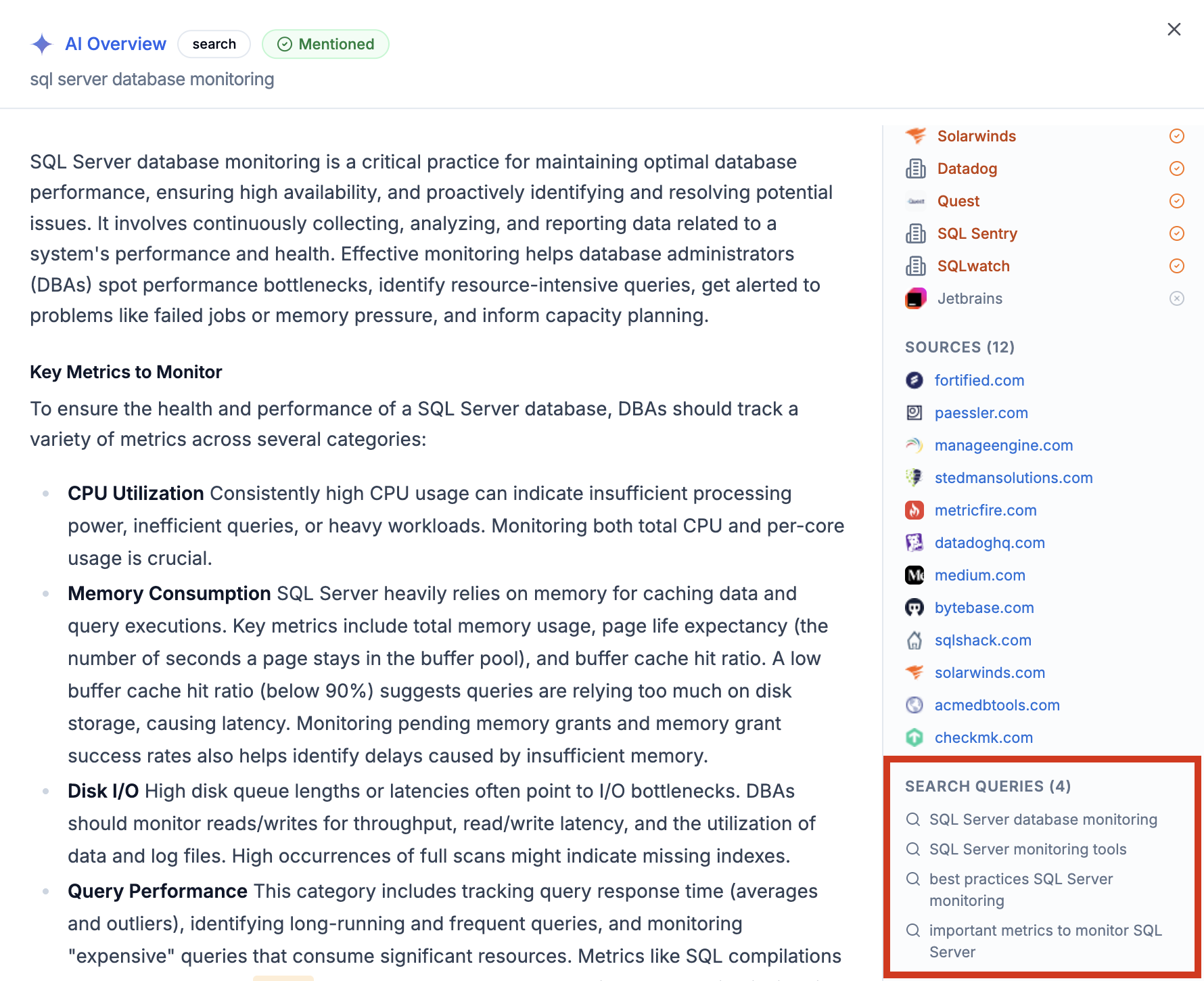This screenshot has width=1204, height=981.
Task: Click the magnifier icon beside SQL Server monitoring tools
Action: 912,848
